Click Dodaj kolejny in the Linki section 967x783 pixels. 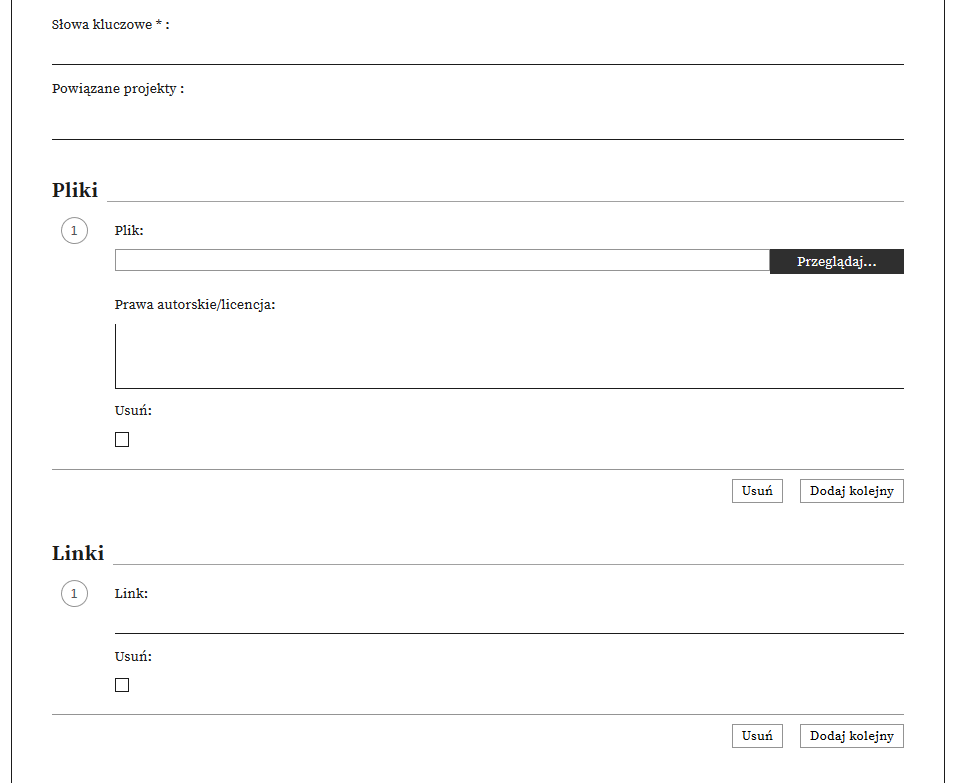click(x=851, y=736)
